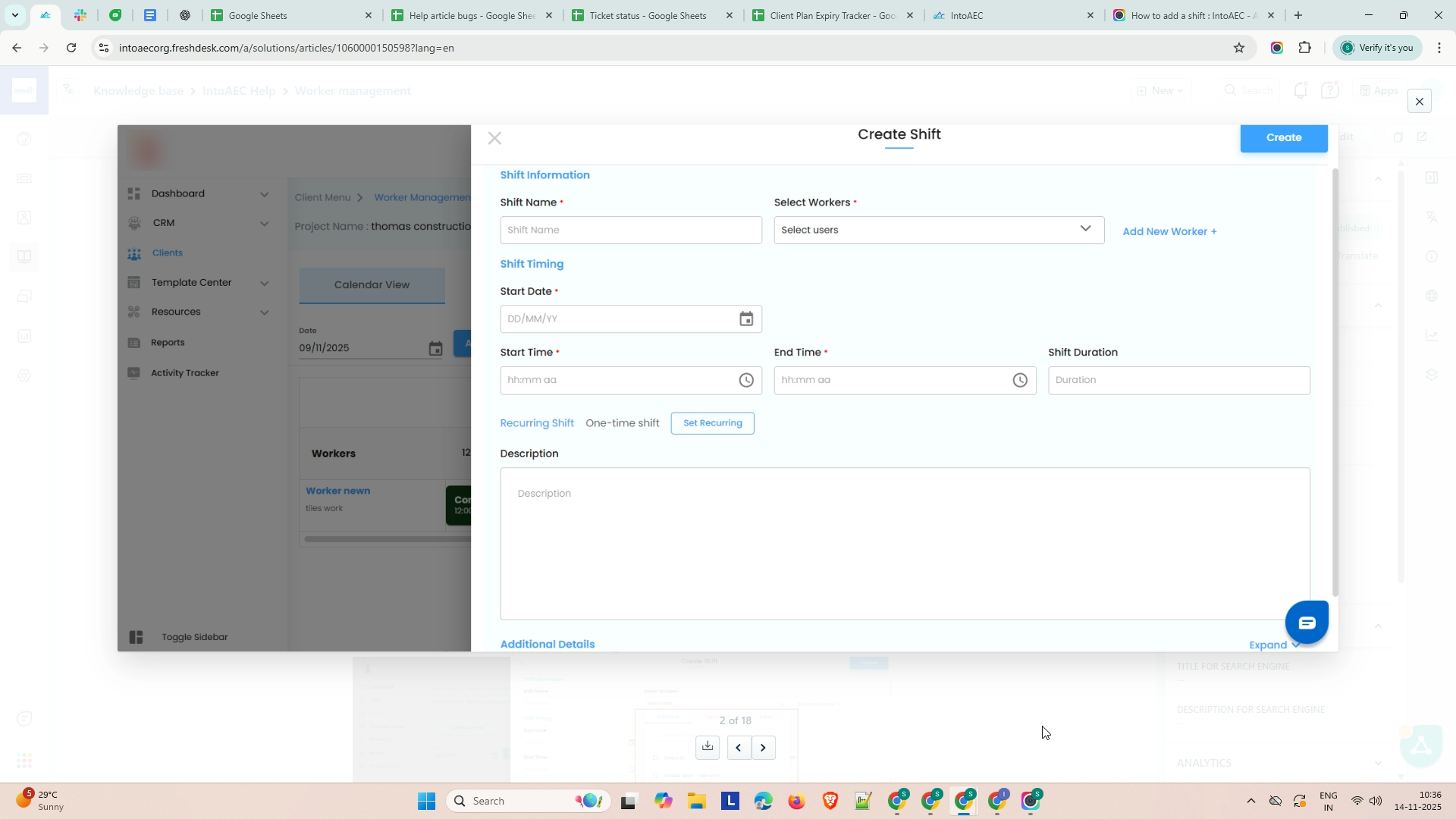Screen dimensions: 1456x819
Task: Go to the next image in the lightbox
Action: 764,748
